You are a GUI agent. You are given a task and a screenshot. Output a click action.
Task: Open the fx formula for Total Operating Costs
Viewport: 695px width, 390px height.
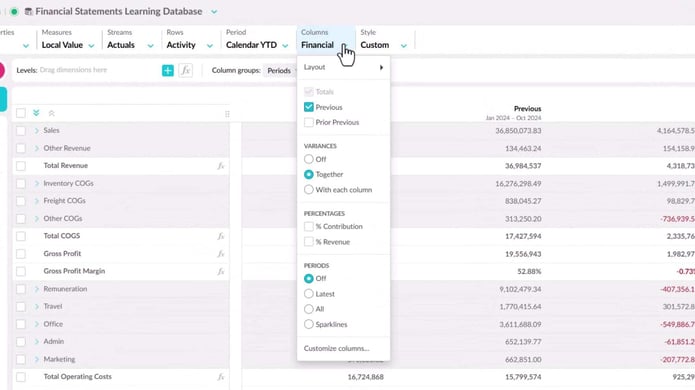(x=220, y=377)
